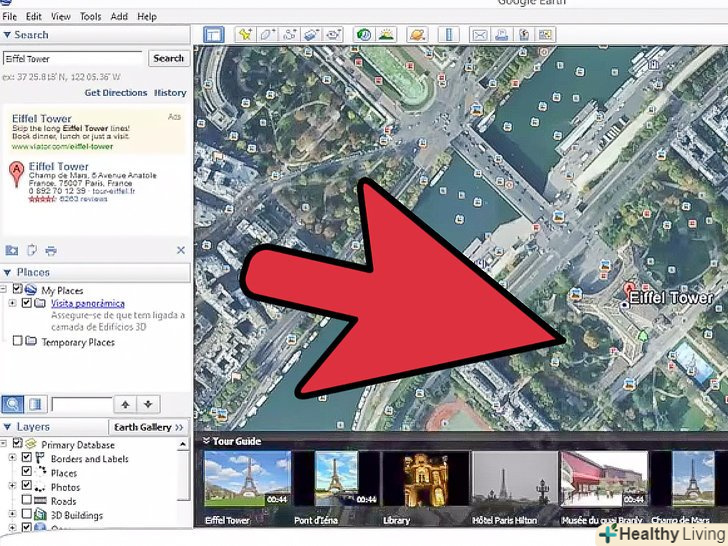
Task: Click the Get Directions link
Action: click(115, 93)
